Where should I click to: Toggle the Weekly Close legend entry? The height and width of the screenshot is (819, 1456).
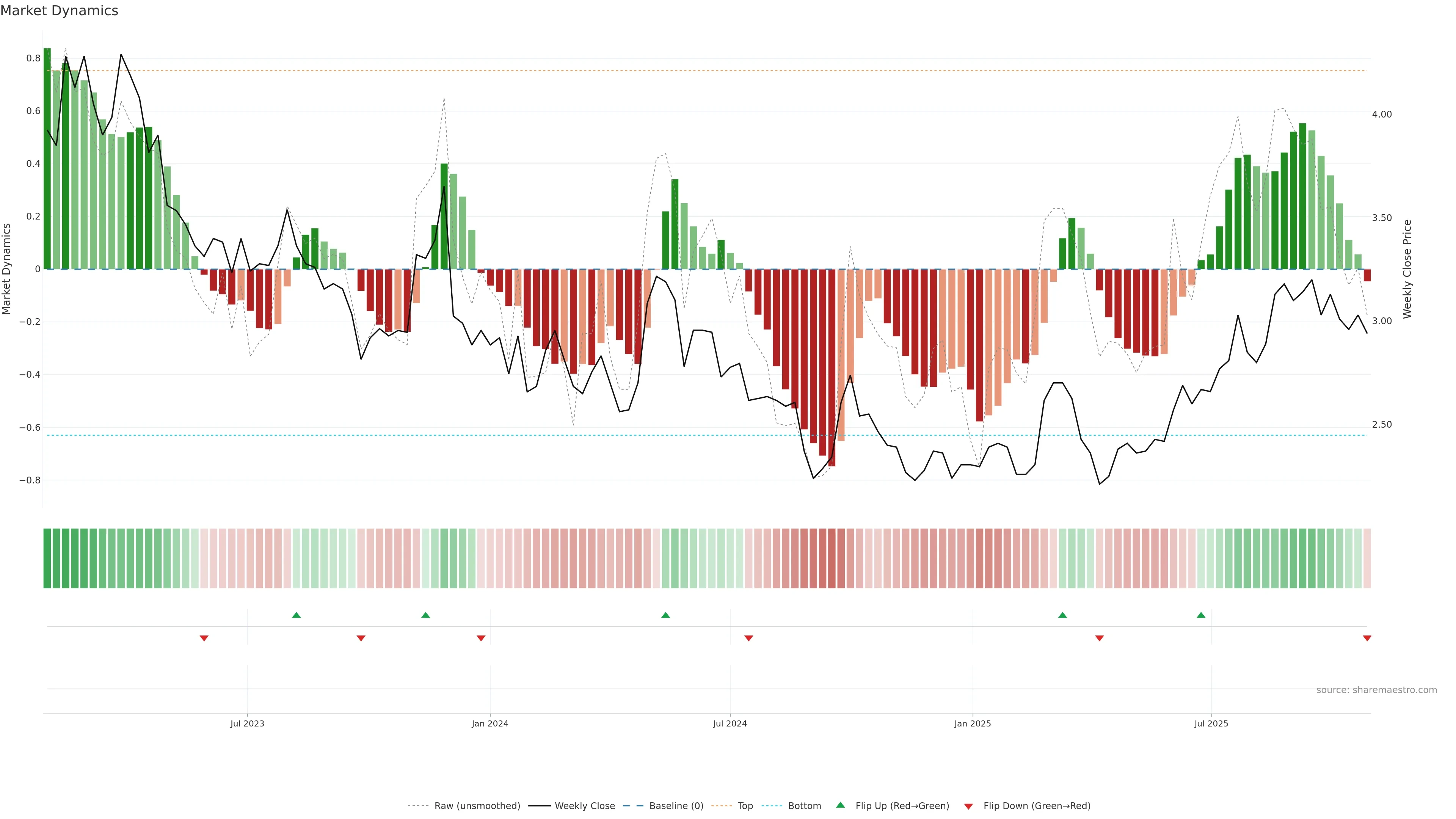[584, 806]
